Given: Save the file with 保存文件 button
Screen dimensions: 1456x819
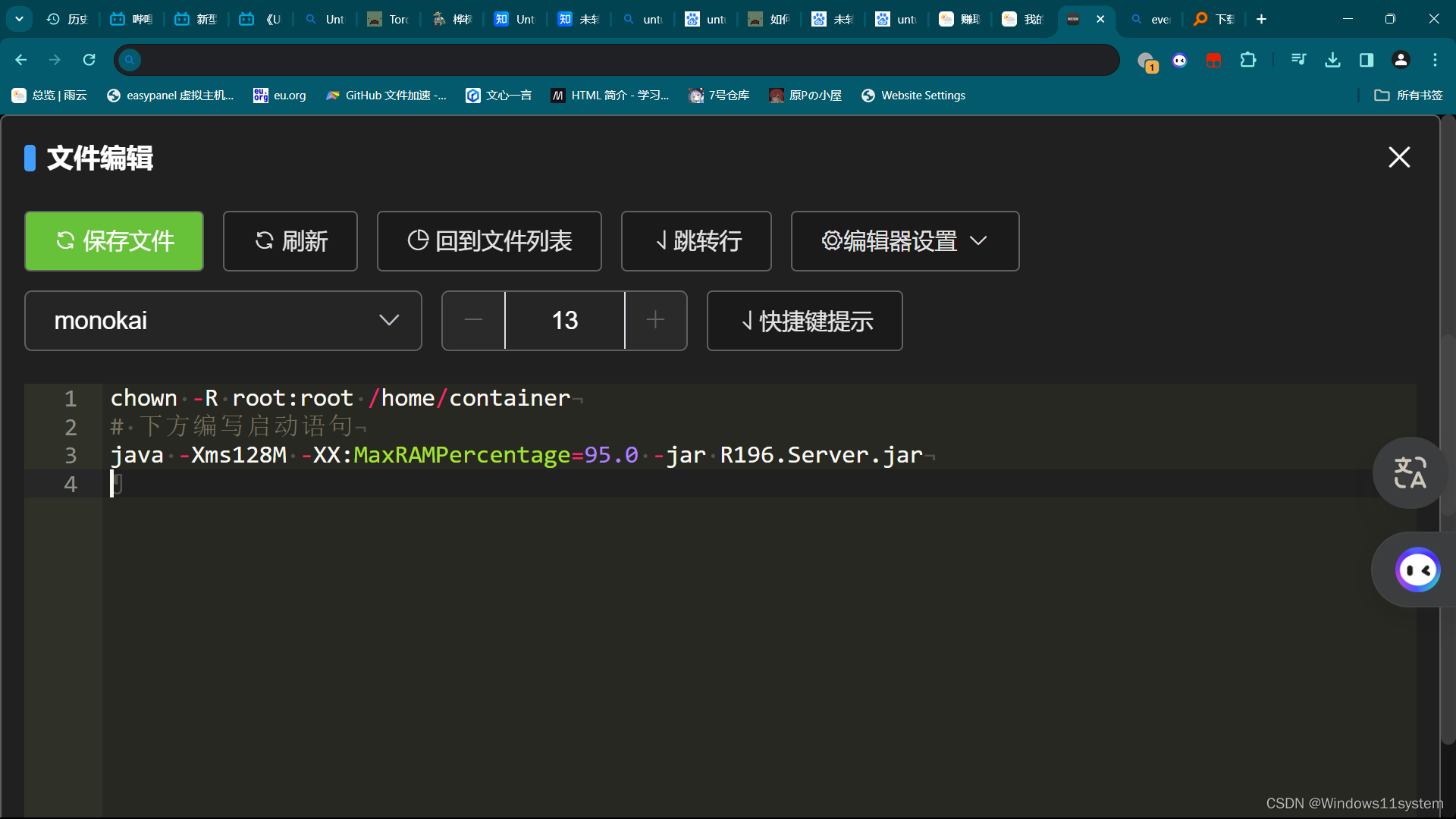Looking at the screenshot, I should (114, 241).
